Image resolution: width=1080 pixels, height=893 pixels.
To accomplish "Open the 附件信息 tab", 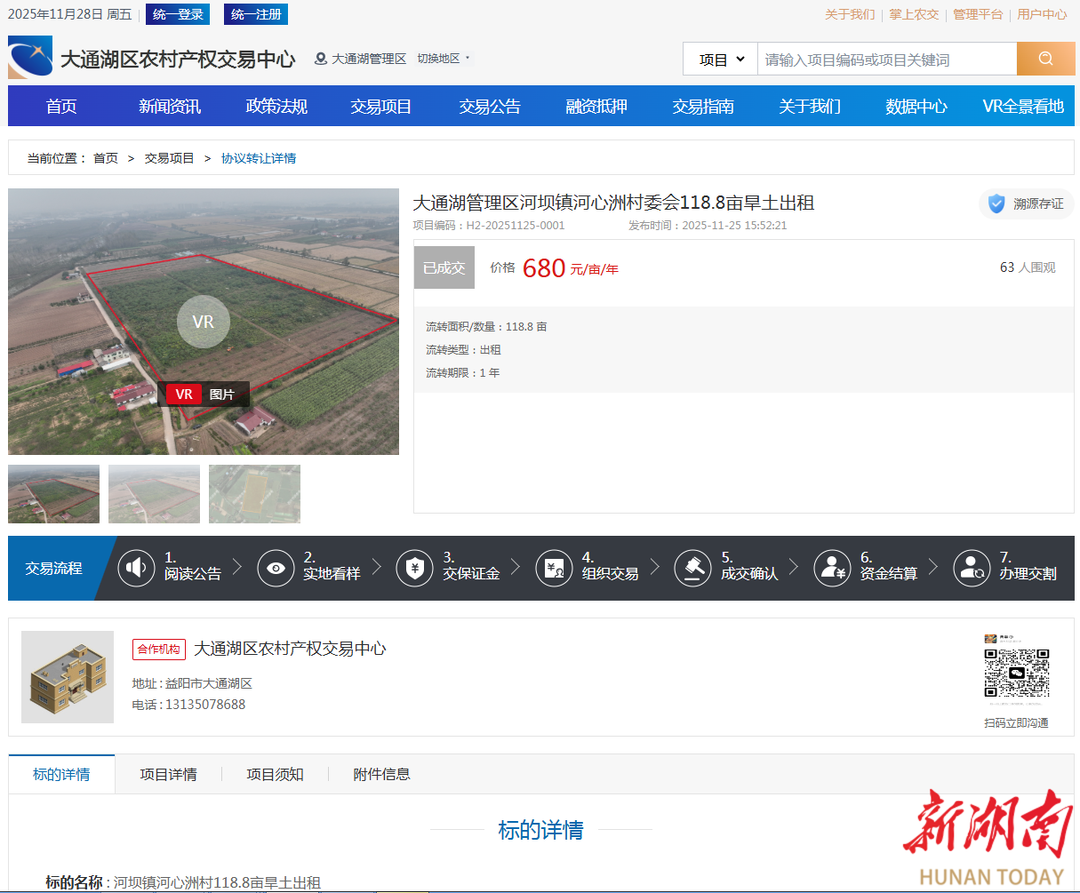I will click(381, 774).
